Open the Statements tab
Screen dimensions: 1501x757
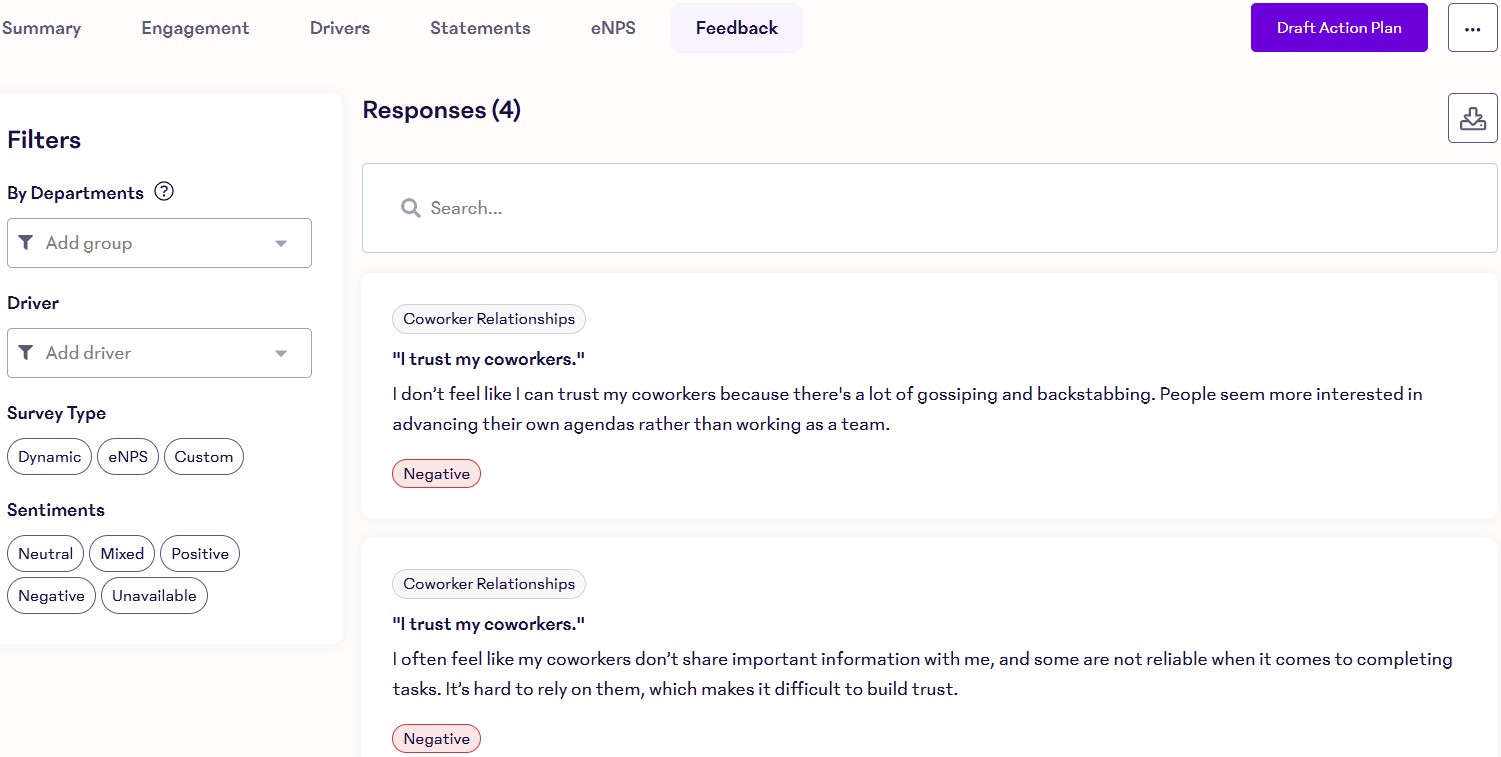click(480, 27)
